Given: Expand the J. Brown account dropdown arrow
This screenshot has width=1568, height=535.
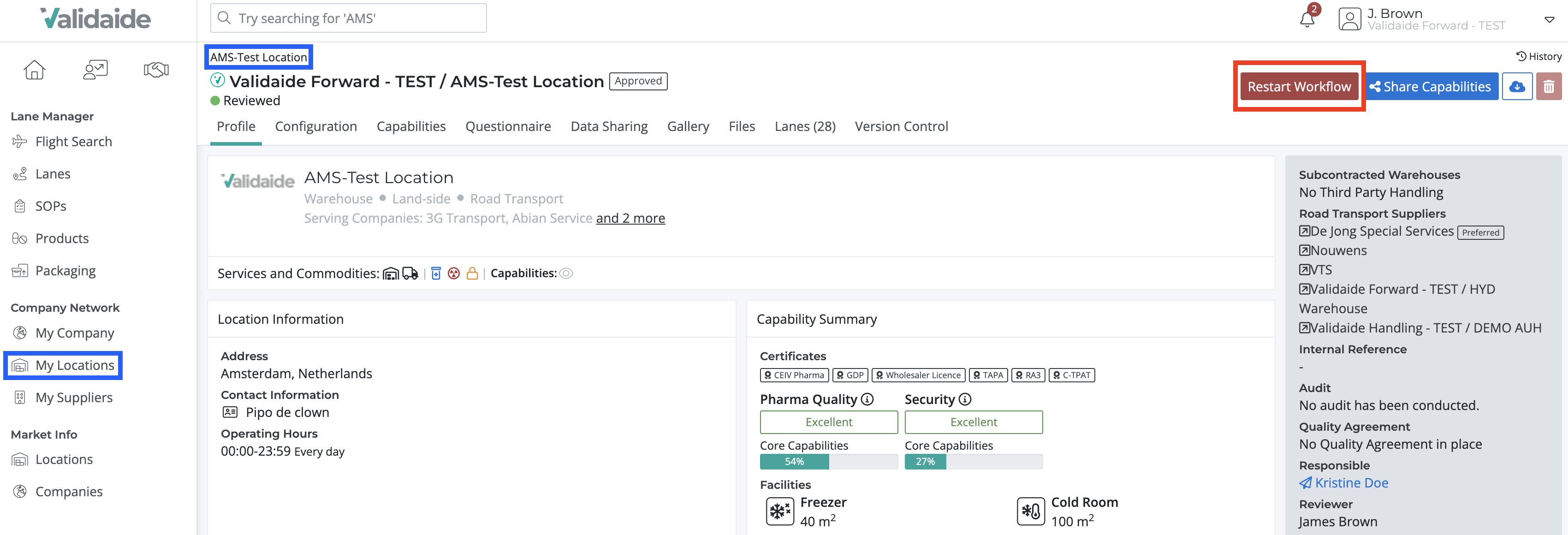Looking at the screenshot, I should coord(1549,20).
